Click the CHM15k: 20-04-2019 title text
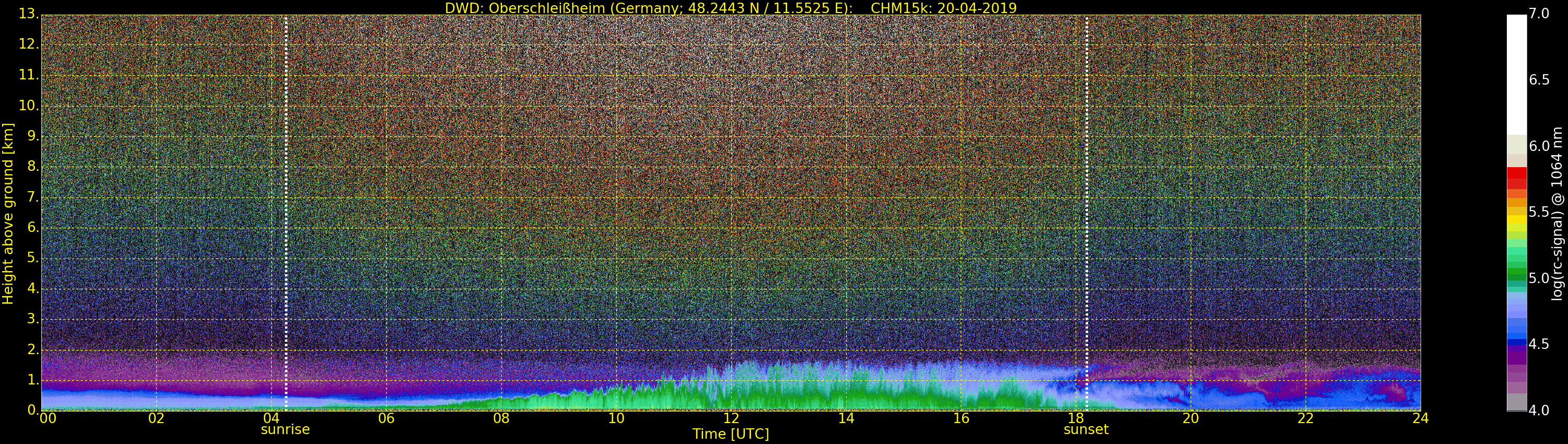The width and height of the screenshot is (1568, 444). point(943,8)
